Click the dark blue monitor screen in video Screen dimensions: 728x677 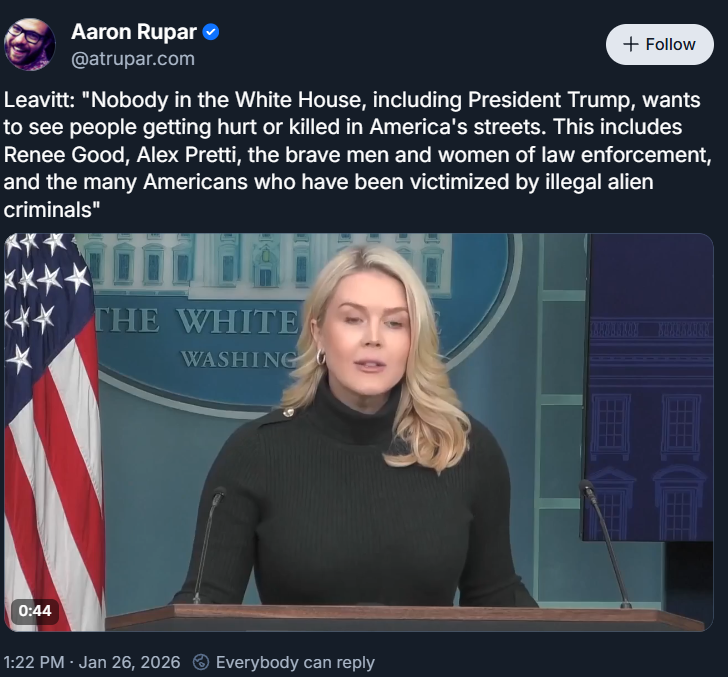click(x=648, y=387)
